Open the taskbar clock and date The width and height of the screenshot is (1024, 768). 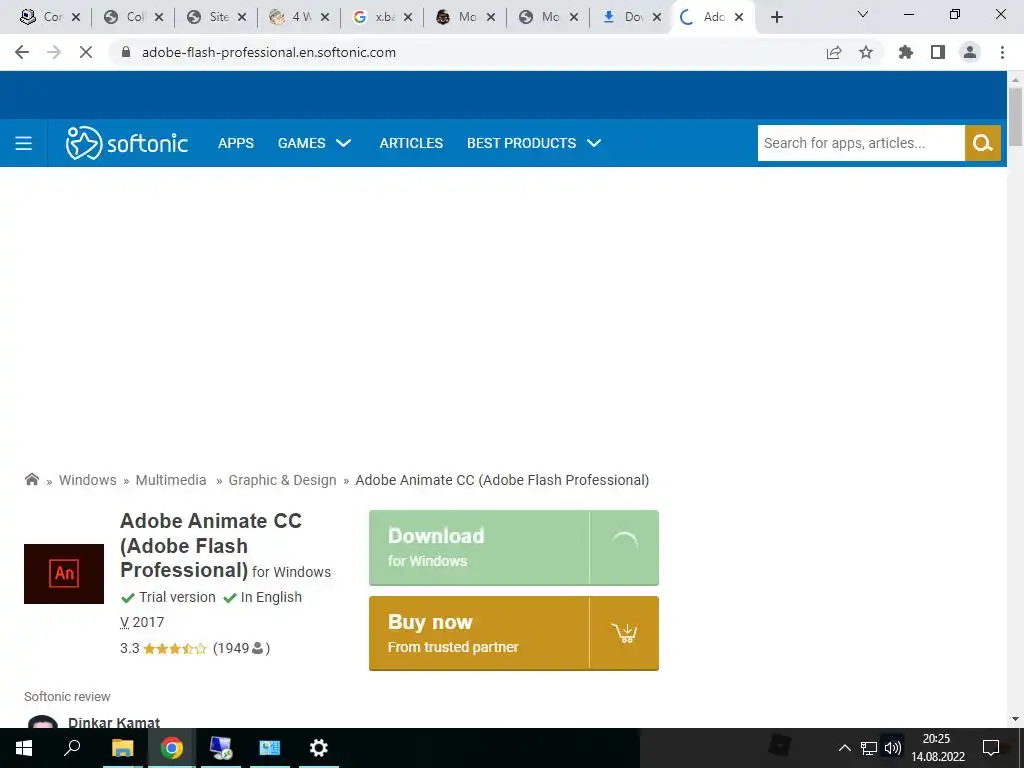pos(937,748)
